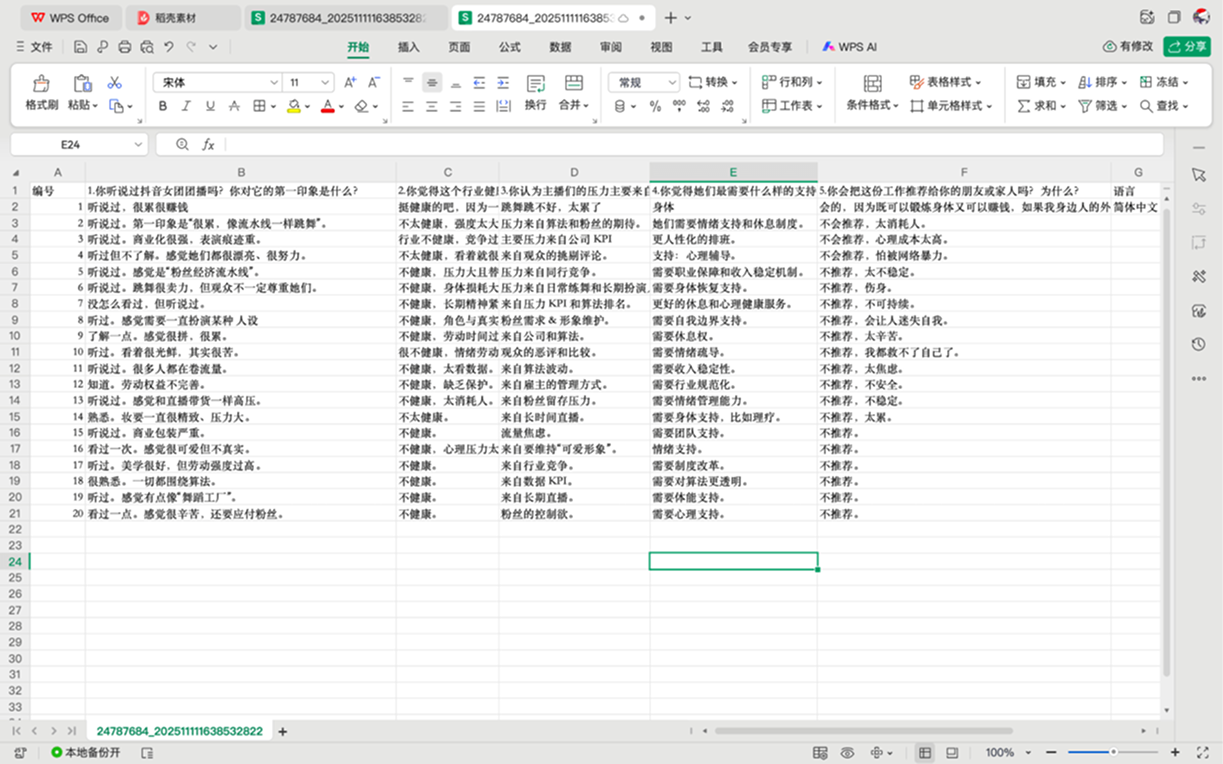Click the insert function fx icon

coord(208,145)
